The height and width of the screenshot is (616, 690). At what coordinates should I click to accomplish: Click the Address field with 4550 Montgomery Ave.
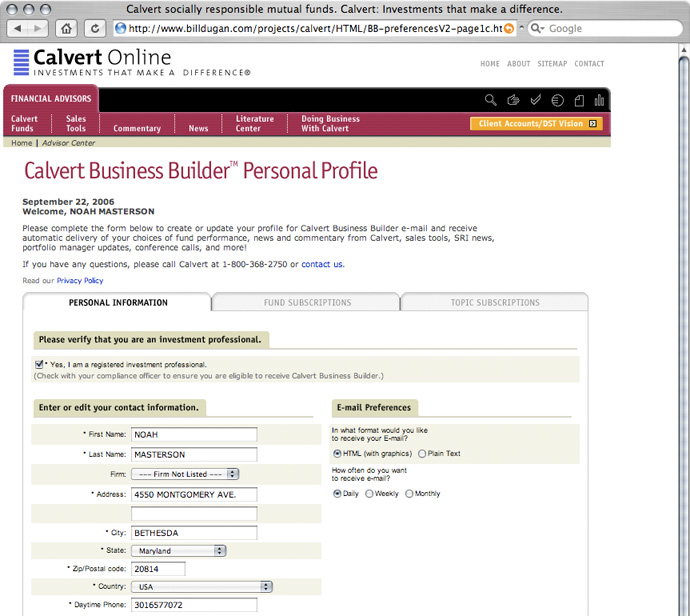tap(194, 495)
